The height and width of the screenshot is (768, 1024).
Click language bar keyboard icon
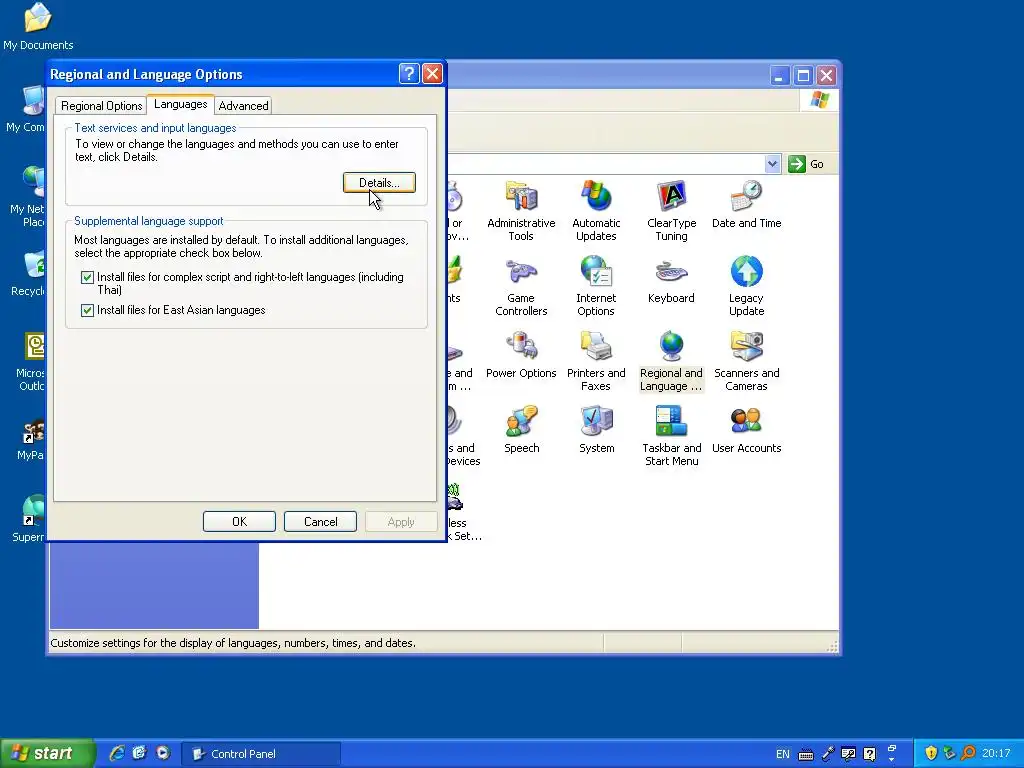click(806, 755)
